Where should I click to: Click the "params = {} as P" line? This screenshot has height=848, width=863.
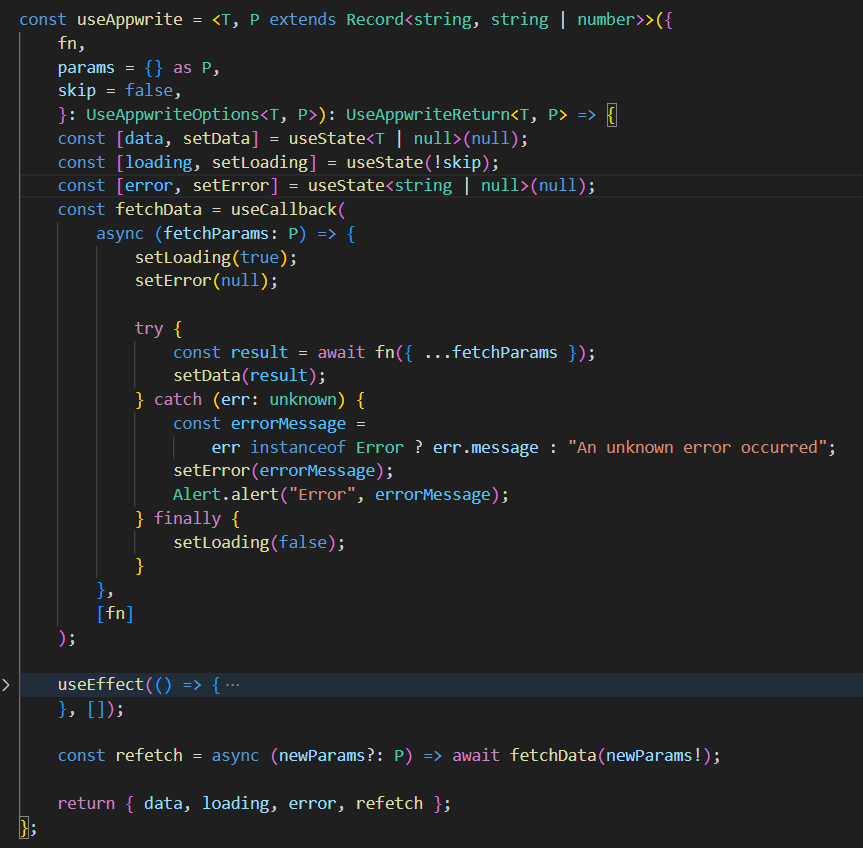pos(139,68)
